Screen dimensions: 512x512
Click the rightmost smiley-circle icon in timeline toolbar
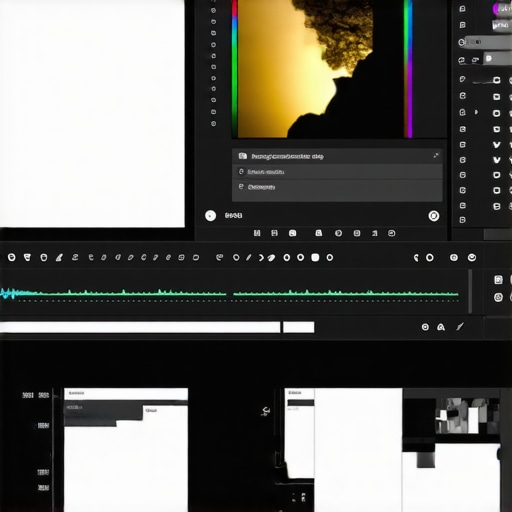pos(472,257)
